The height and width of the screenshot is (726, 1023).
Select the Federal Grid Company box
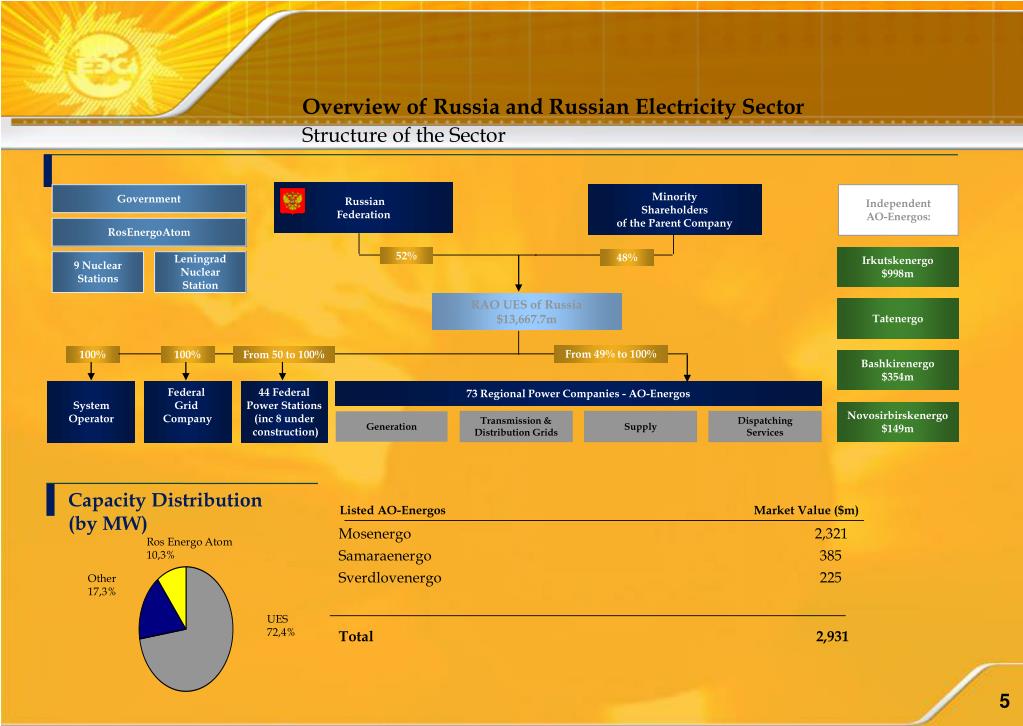(x=187, y=412)
